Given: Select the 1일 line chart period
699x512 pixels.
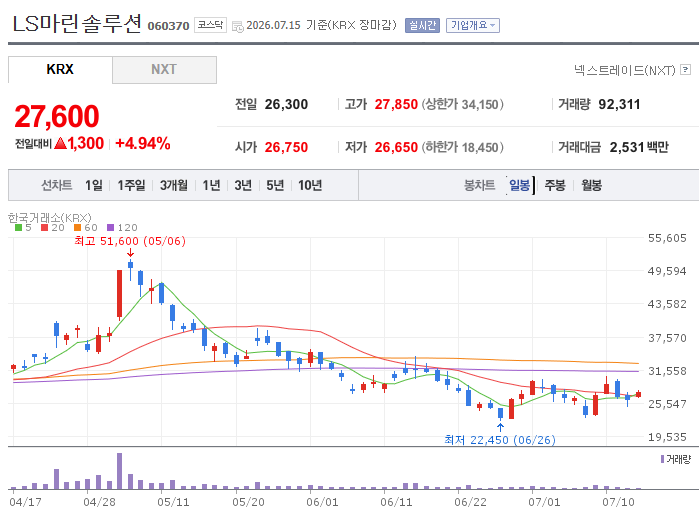Looking at the screenshot, I should tap(94, 185).
